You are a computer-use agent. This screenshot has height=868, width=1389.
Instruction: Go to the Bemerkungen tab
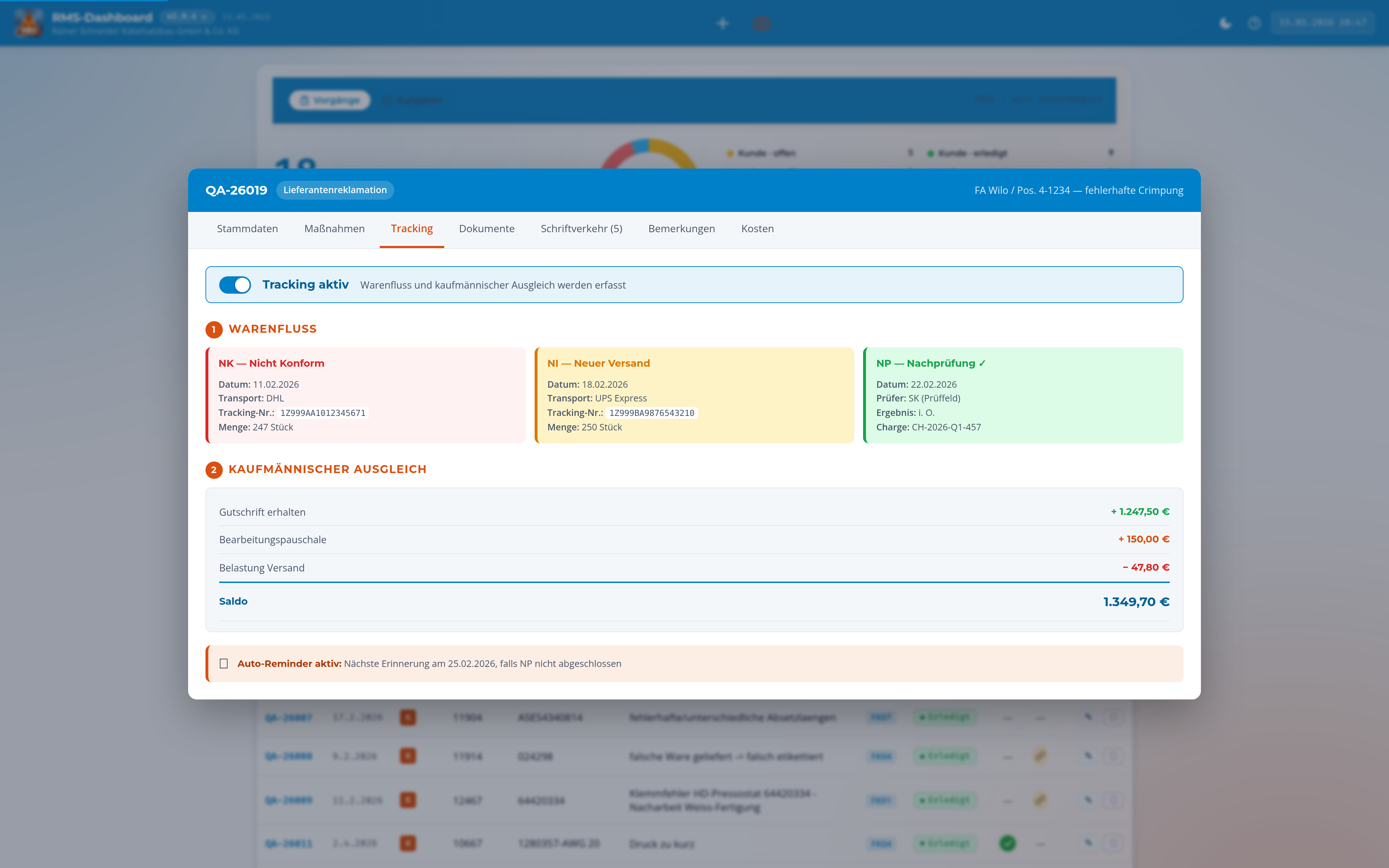pos(681,229)
